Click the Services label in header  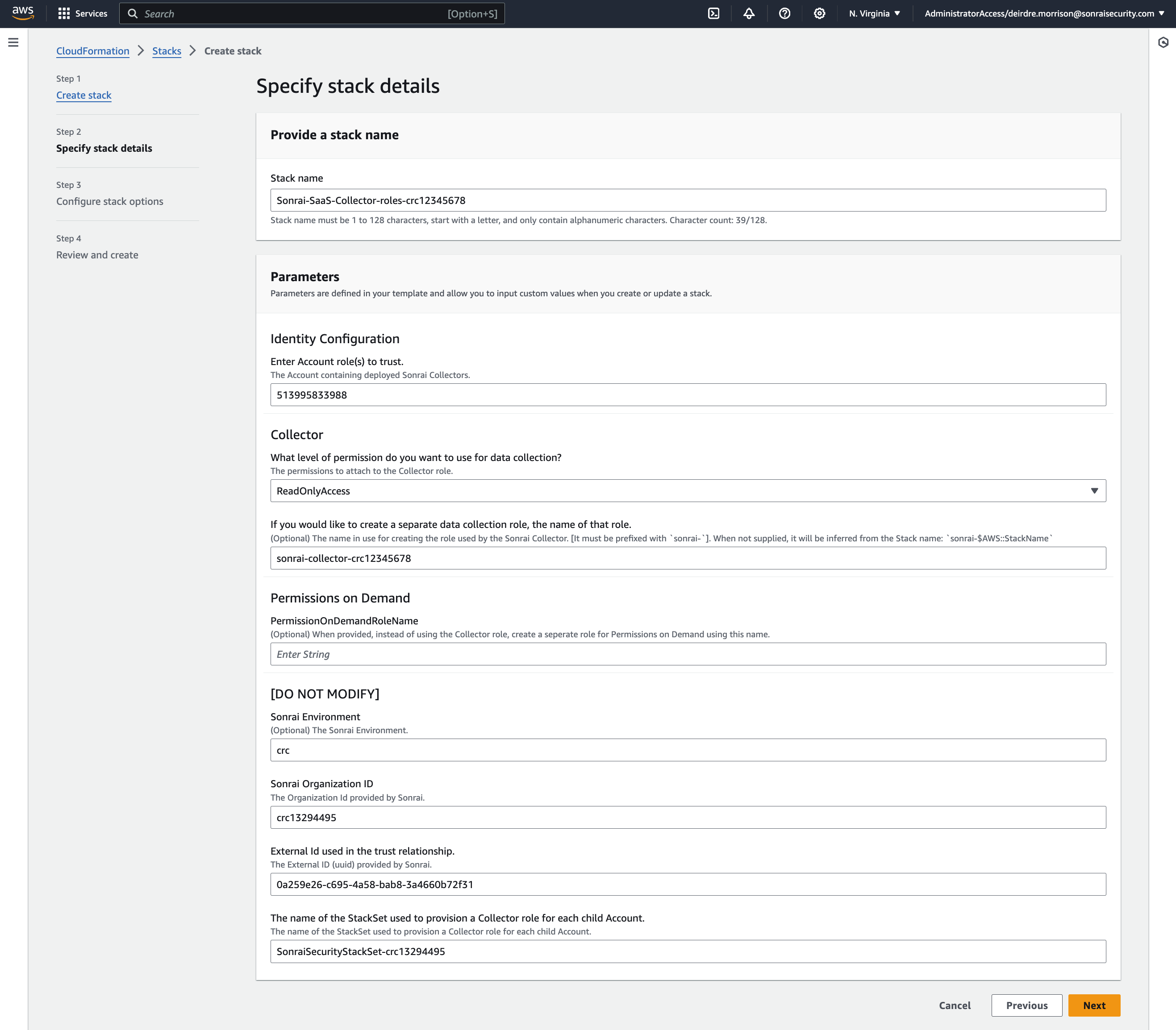click(x=91, y=13)
